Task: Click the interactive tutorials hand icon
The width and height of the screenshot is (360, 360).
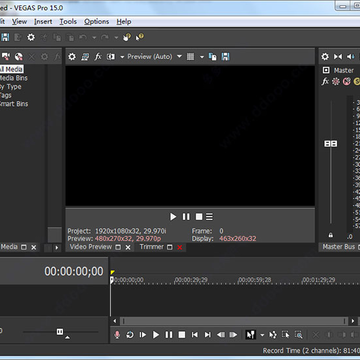Action: click(127, 37)
